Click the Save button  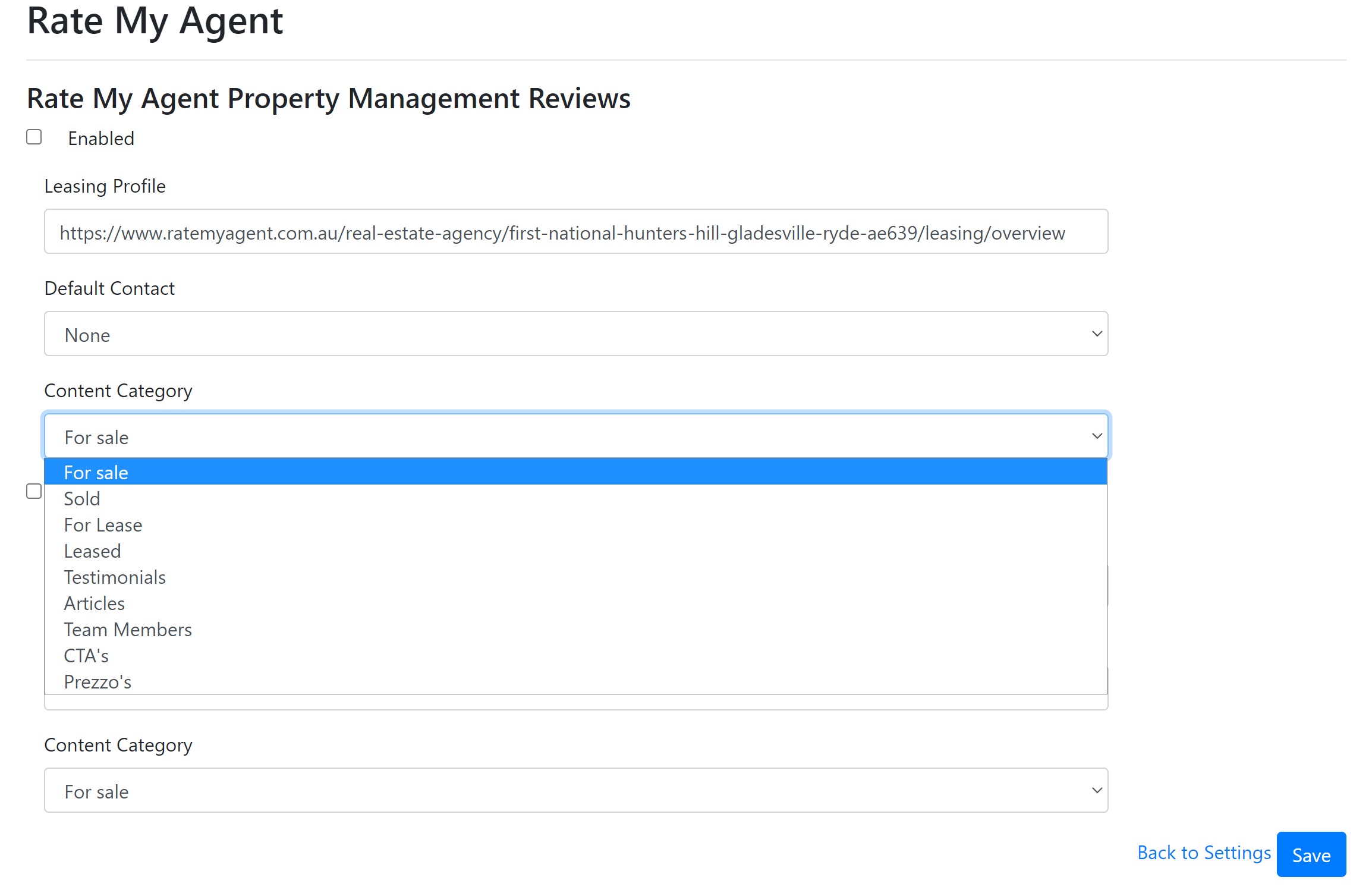tap(1311, 855)
